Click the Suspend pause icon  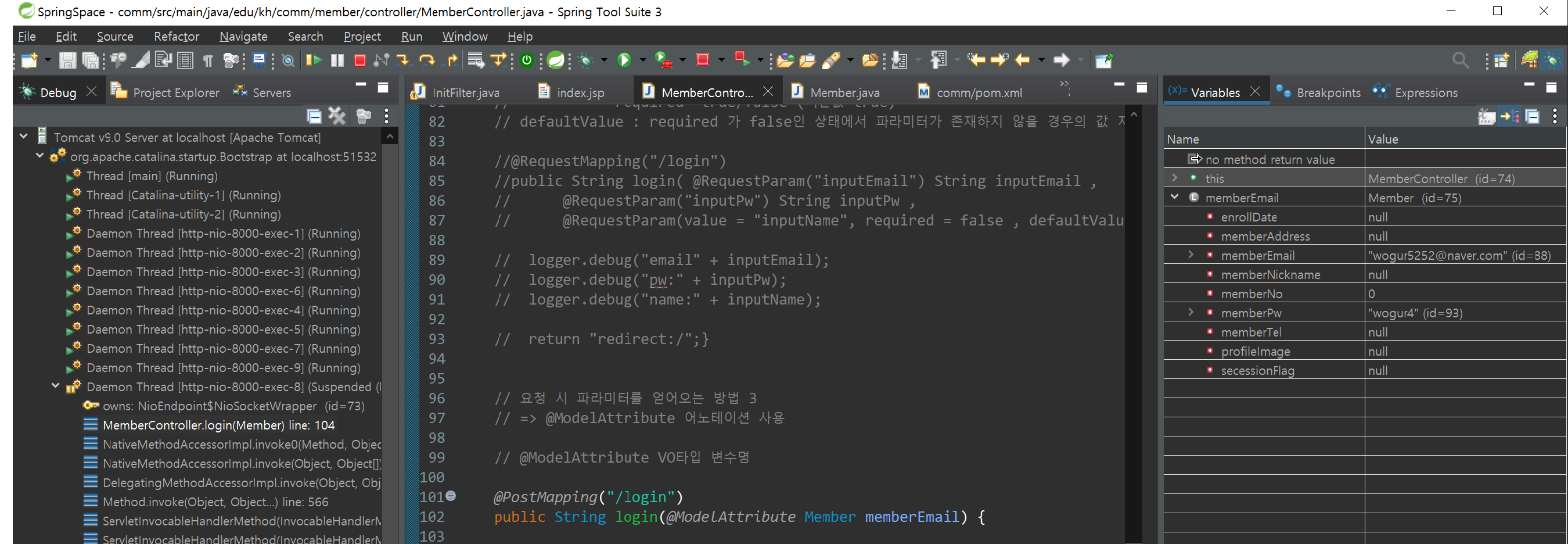[337, 60]
